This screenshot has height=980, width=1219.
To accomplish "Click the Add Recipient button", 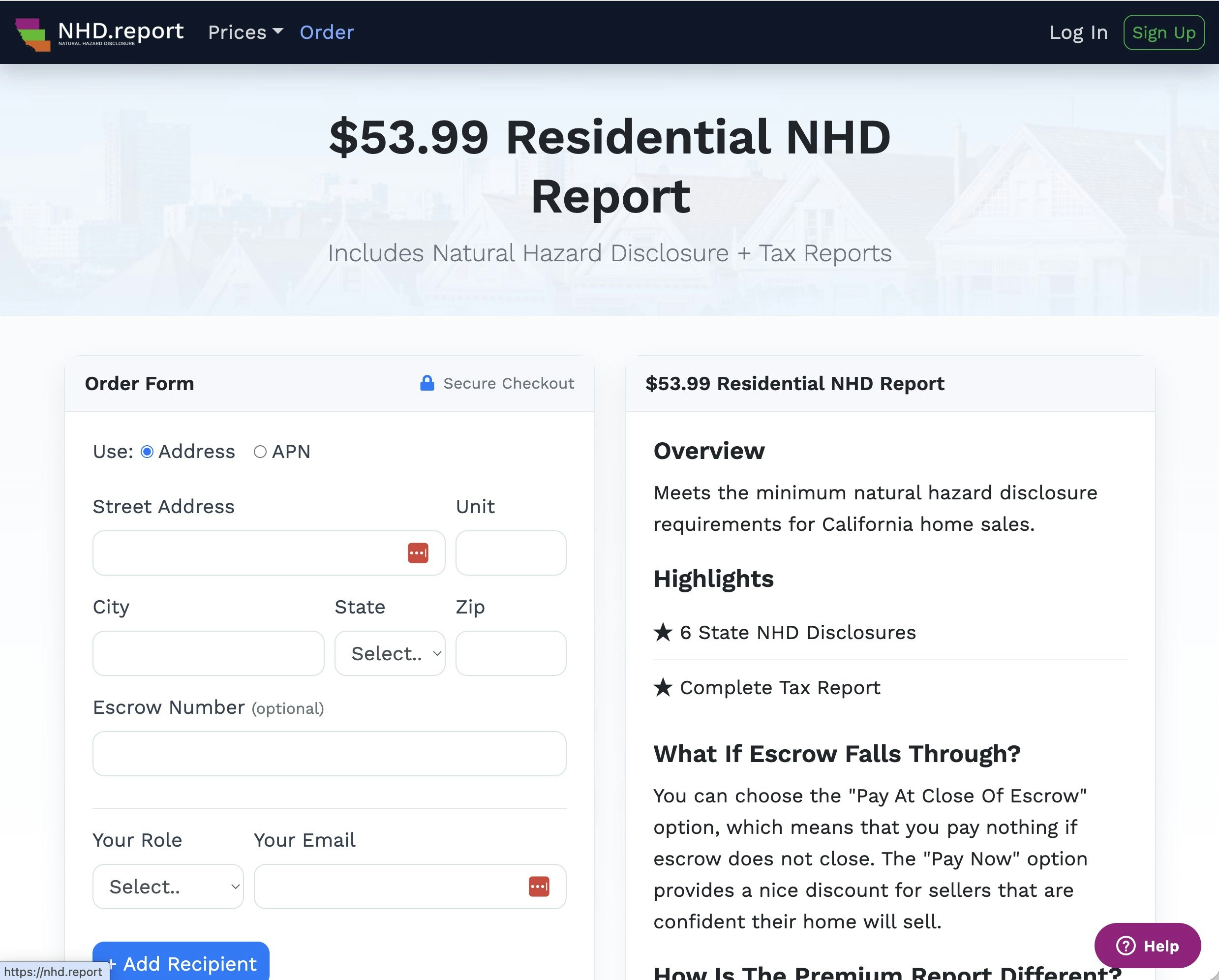I will 181,961.
